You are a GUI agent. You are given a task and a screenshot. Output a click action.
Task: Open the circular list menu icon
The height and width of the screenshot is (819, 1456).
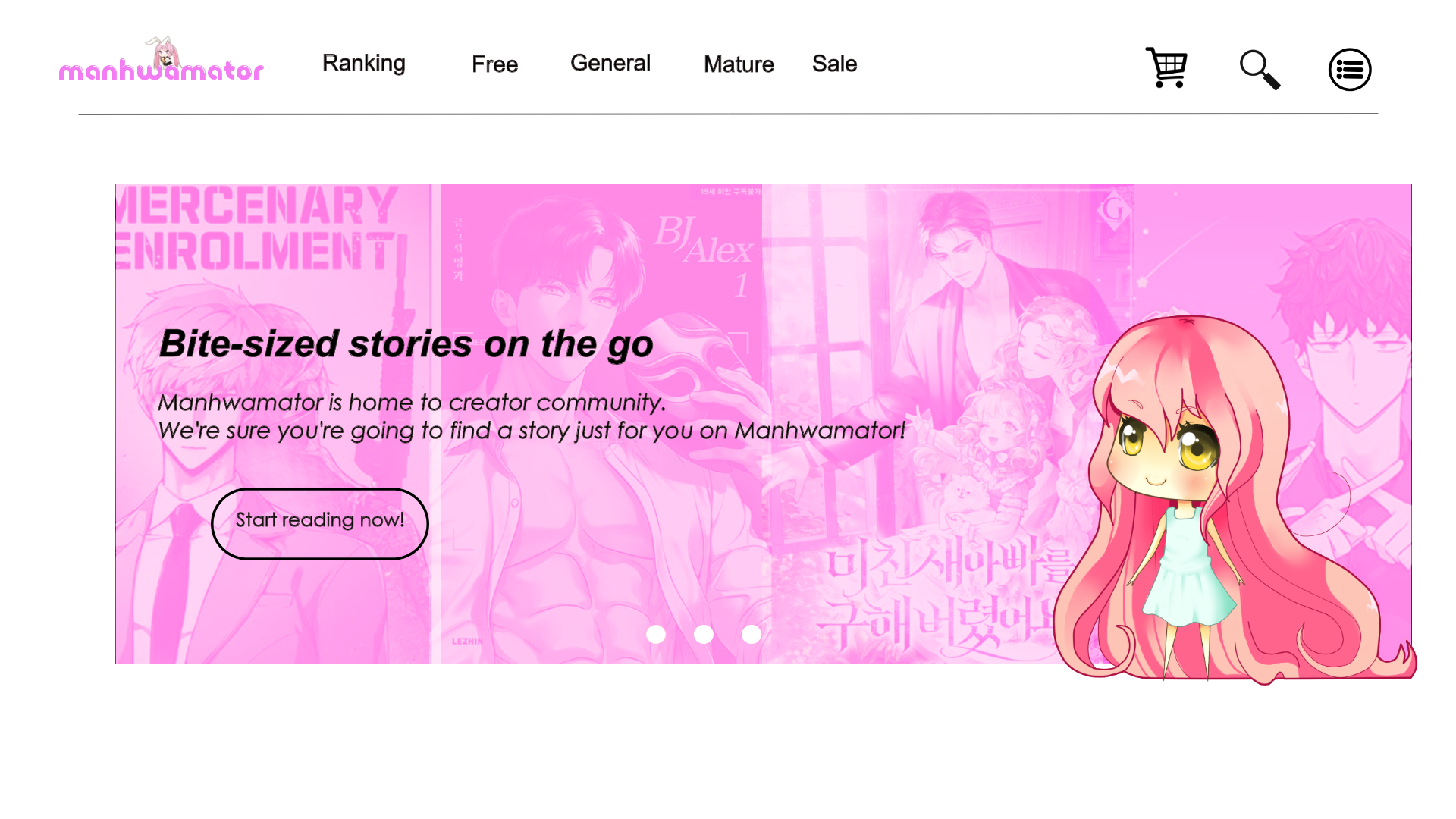[1350, 70]
